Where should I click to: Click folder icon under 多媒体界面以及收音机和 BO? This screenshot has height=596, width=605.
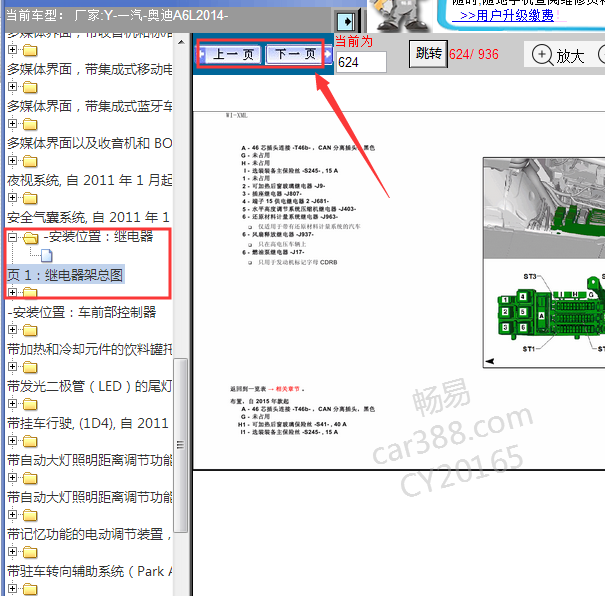(x=30, y=161)
